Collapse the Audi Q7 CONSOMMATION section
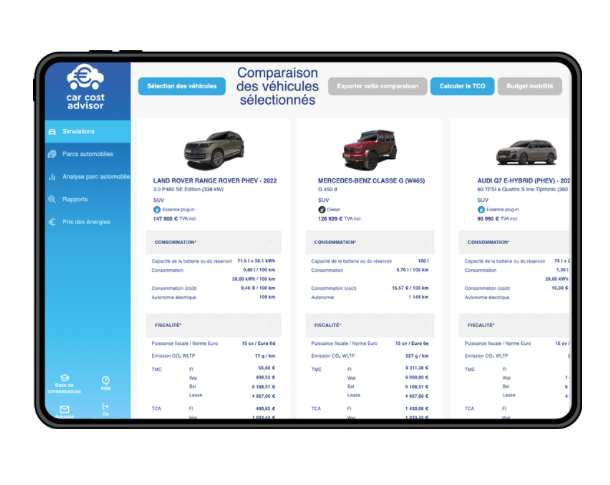Viewport: 610px width, 485px height. click(x=514, y=242)
